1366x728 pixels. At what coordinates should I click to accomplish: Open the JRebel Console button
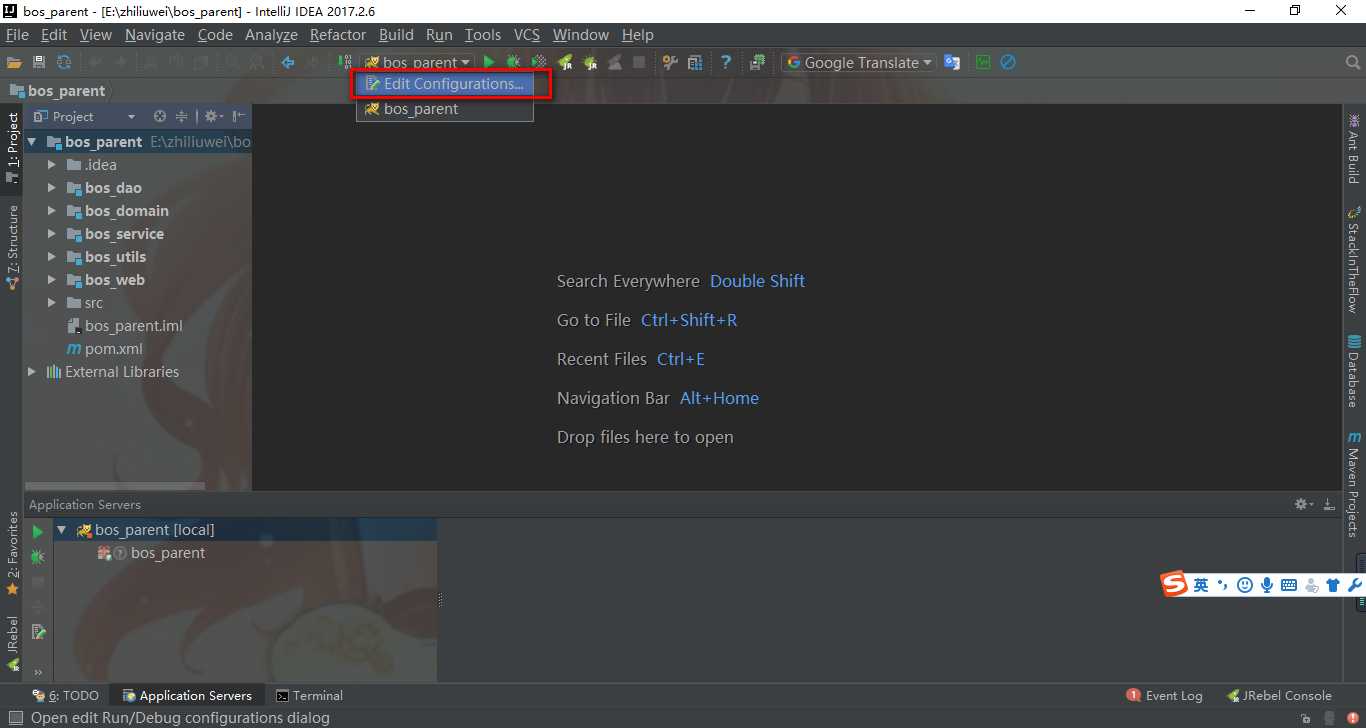[x=1278, y=696]
